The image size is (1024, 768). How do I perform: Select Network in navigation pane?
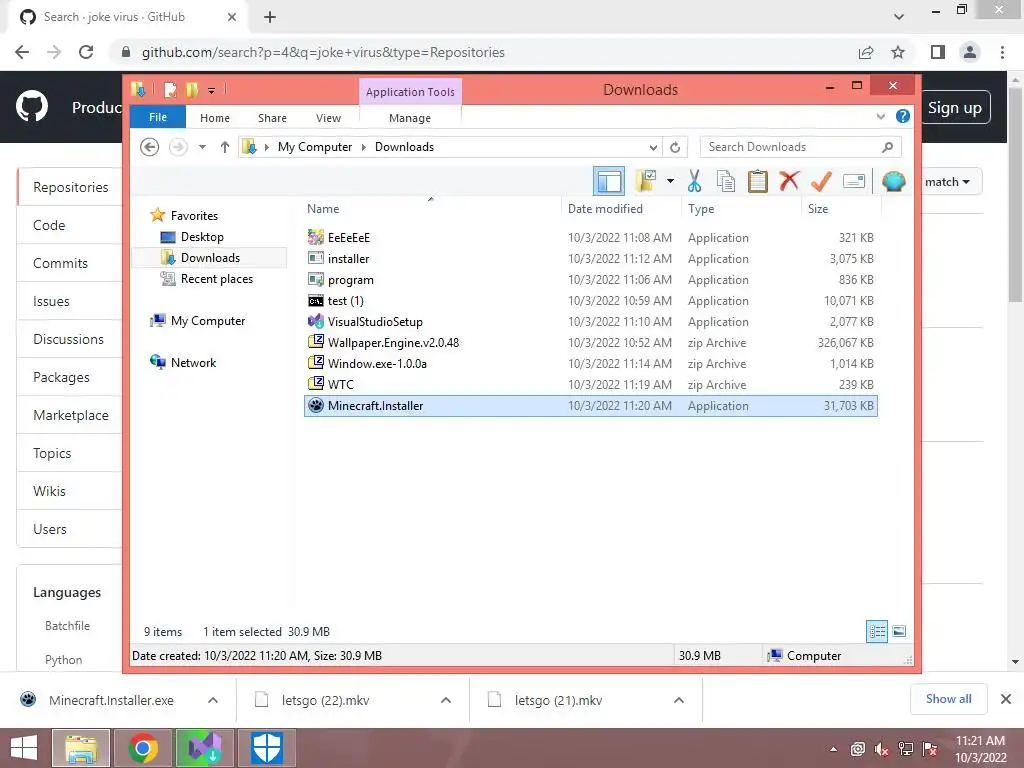tap(193, 362)
